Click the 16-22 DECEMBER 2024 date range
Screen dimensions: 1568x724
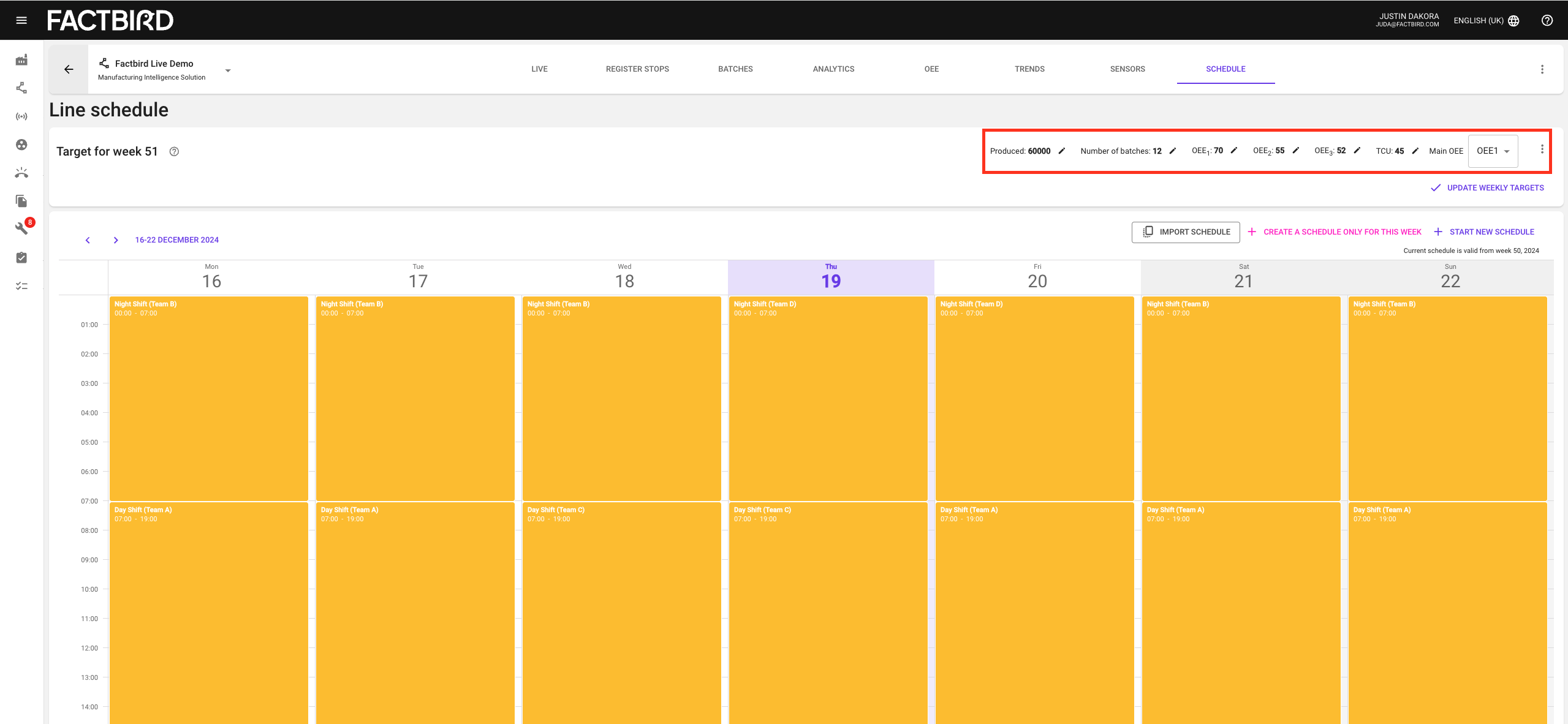tap(176, 240)
